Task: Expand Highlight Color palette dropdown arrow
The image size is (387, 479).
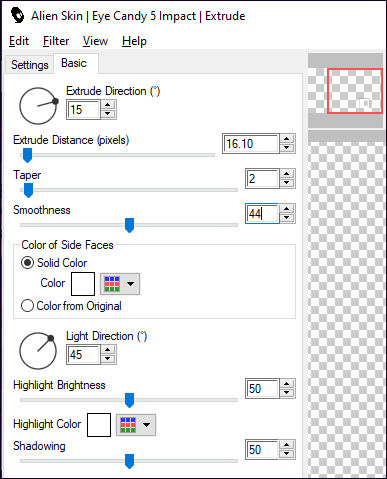Action: [146, 425]
